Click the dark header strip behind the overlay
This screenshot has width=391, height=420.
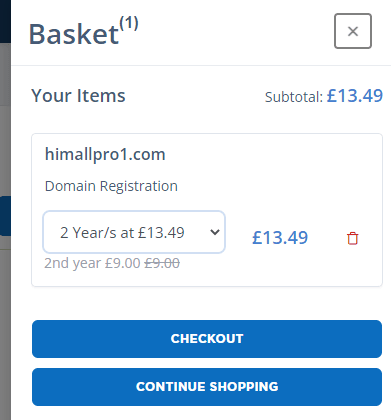point(5,21)
